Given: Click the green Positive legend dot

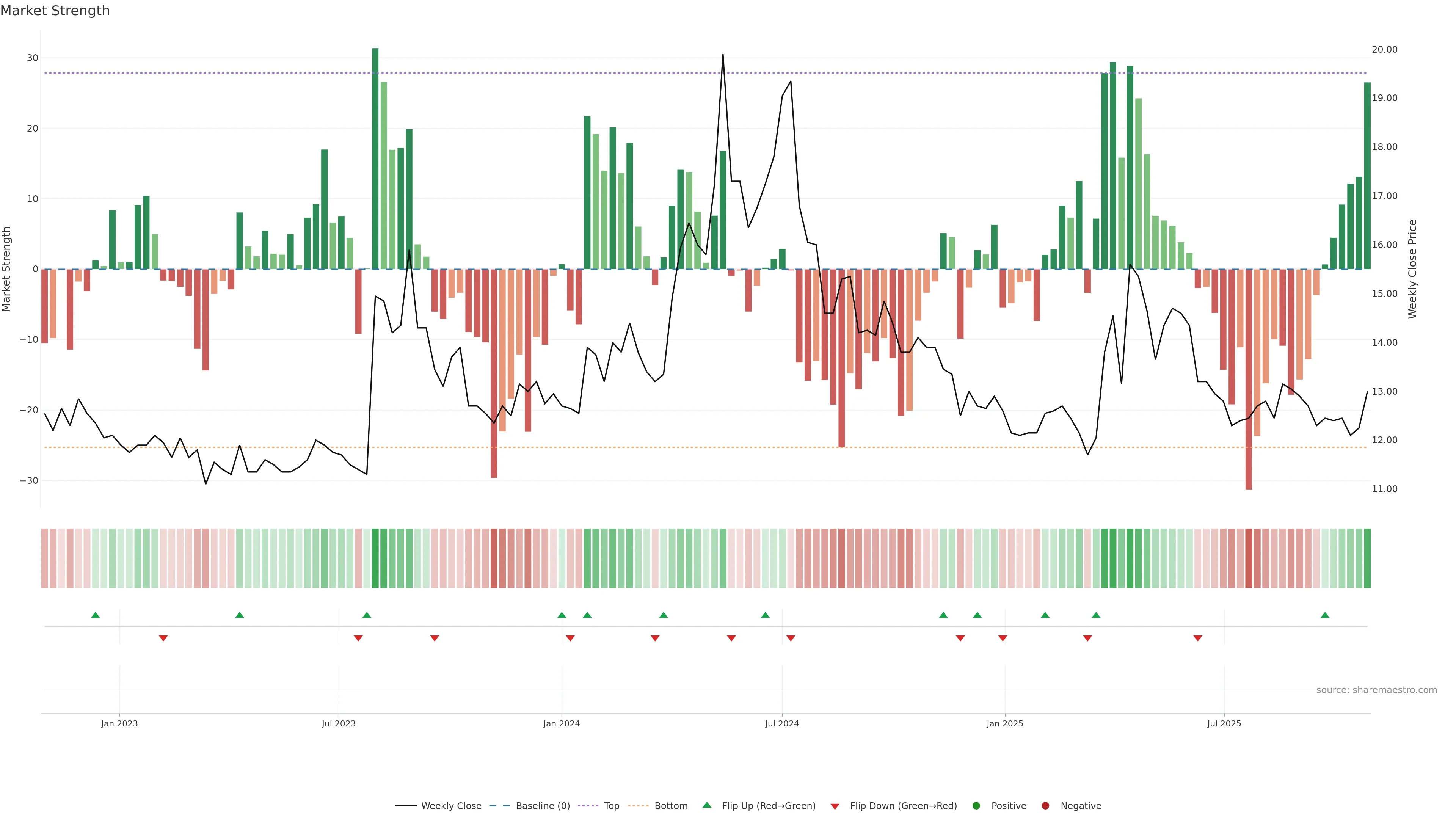Looking at the screenshot, I should tap(976, 805).
